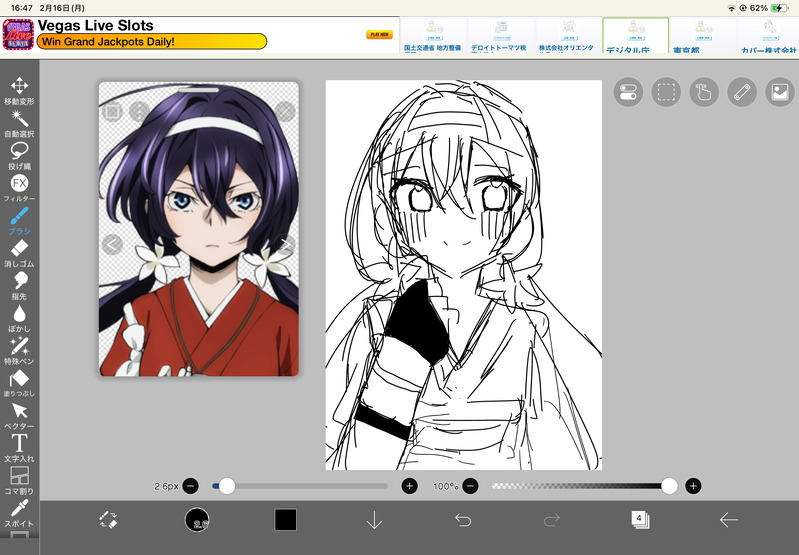Image resolution: width=799 pixels, height=555 pixels.
Task: Tap the reference window top-left square icon
Action: click(112, 111)
